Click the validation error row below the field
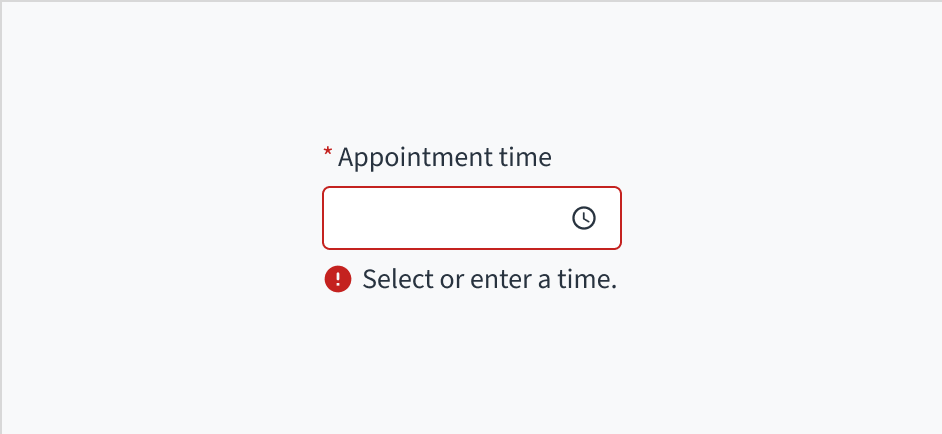The width and height of the screenshot is (942, 434). pyautogui.click(x=471, y=279)
